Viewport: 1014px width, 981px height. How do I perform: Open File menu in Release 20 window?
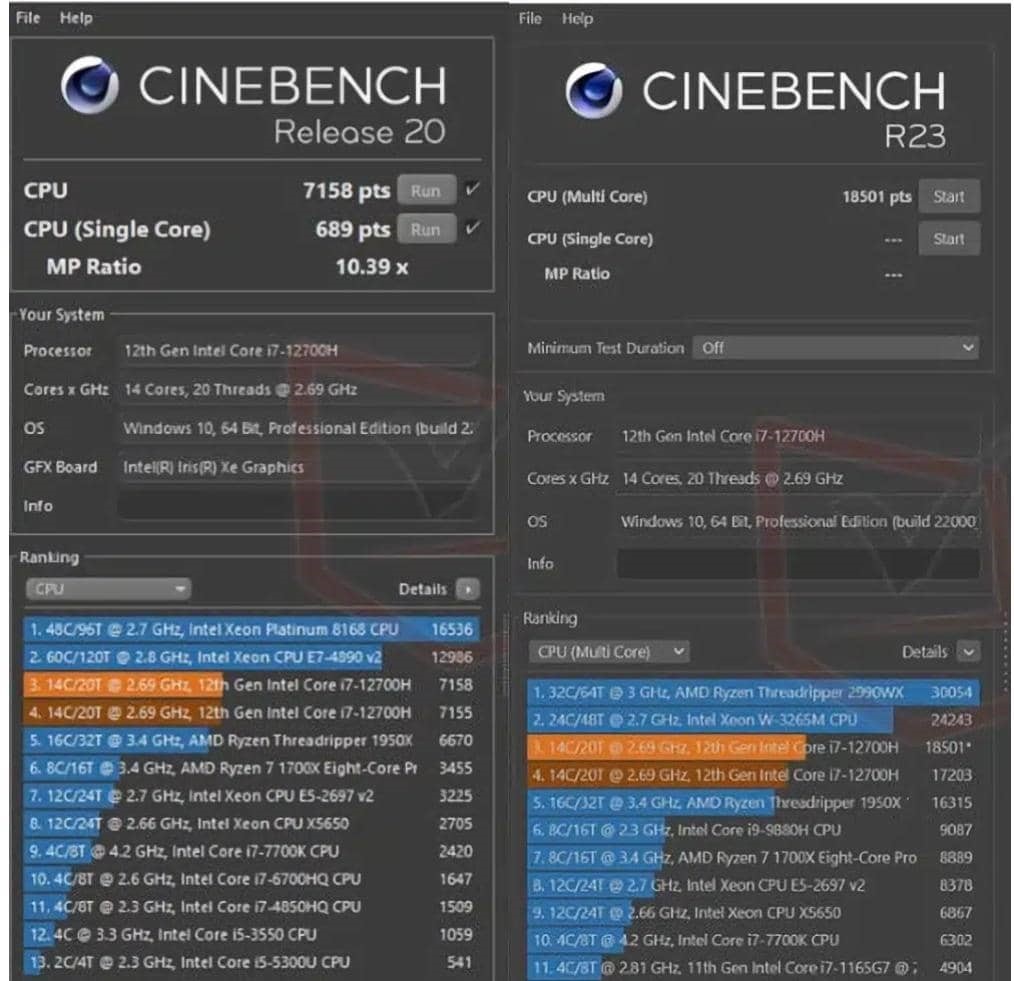(x=27, y=18)
